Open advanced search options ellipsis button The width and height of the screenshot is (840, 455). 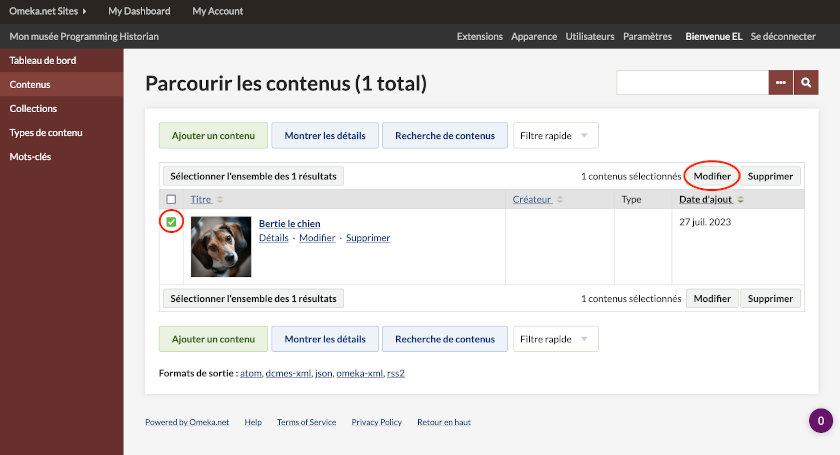781,83
